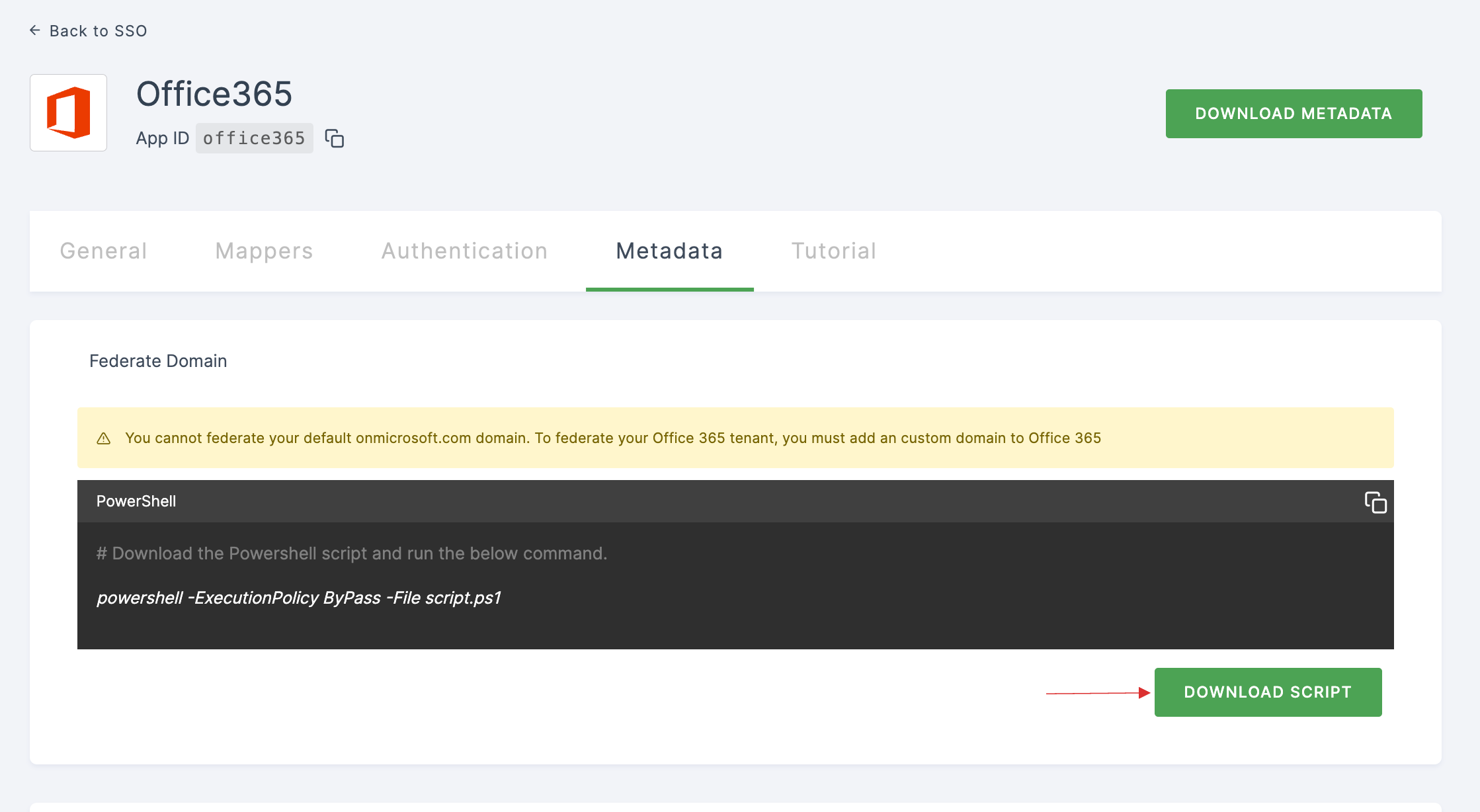Click the copy icon in PowerShell panel
The image size is (1480, 812).
1375,501
